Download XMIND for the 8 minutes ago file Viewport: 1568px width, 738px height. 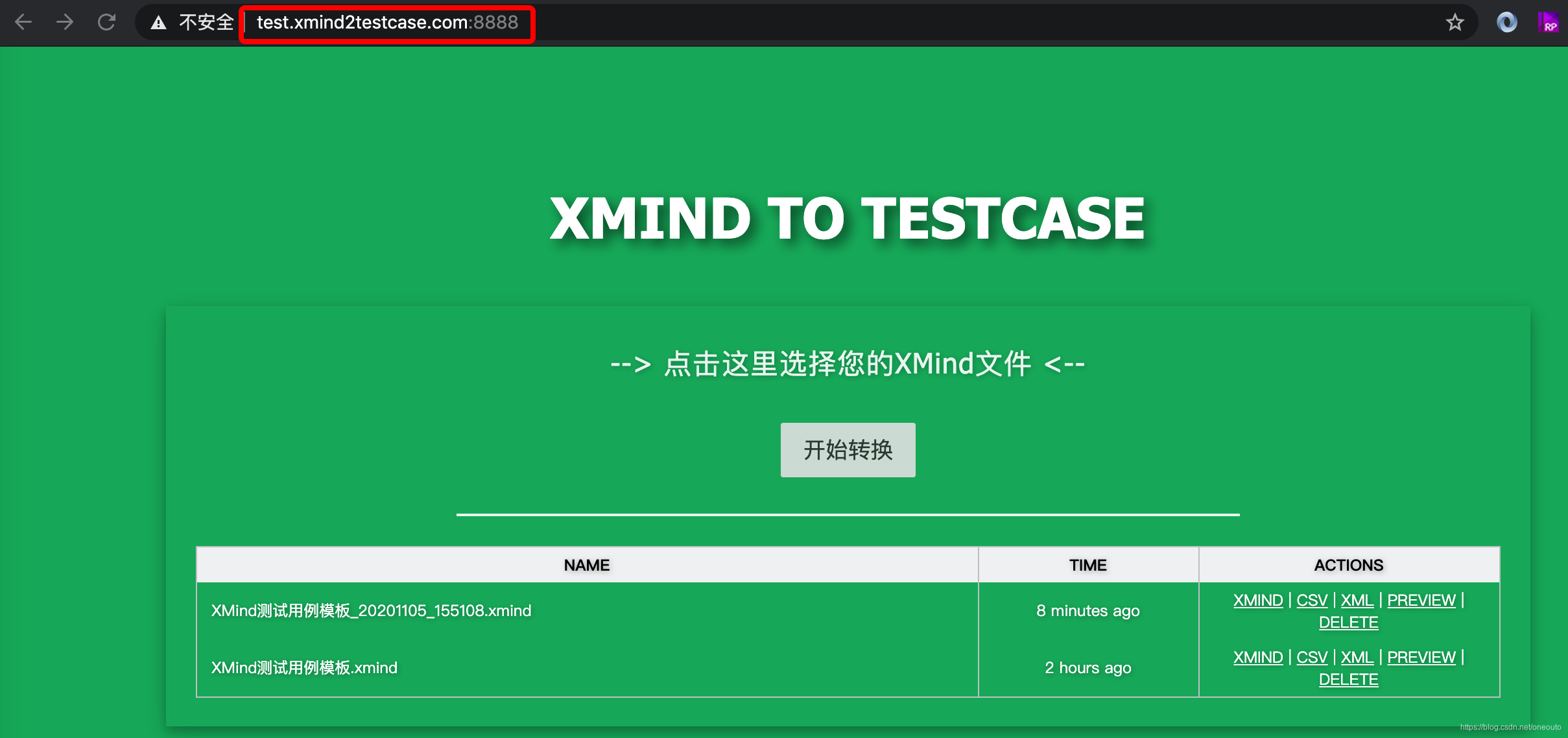[1258, 601]
